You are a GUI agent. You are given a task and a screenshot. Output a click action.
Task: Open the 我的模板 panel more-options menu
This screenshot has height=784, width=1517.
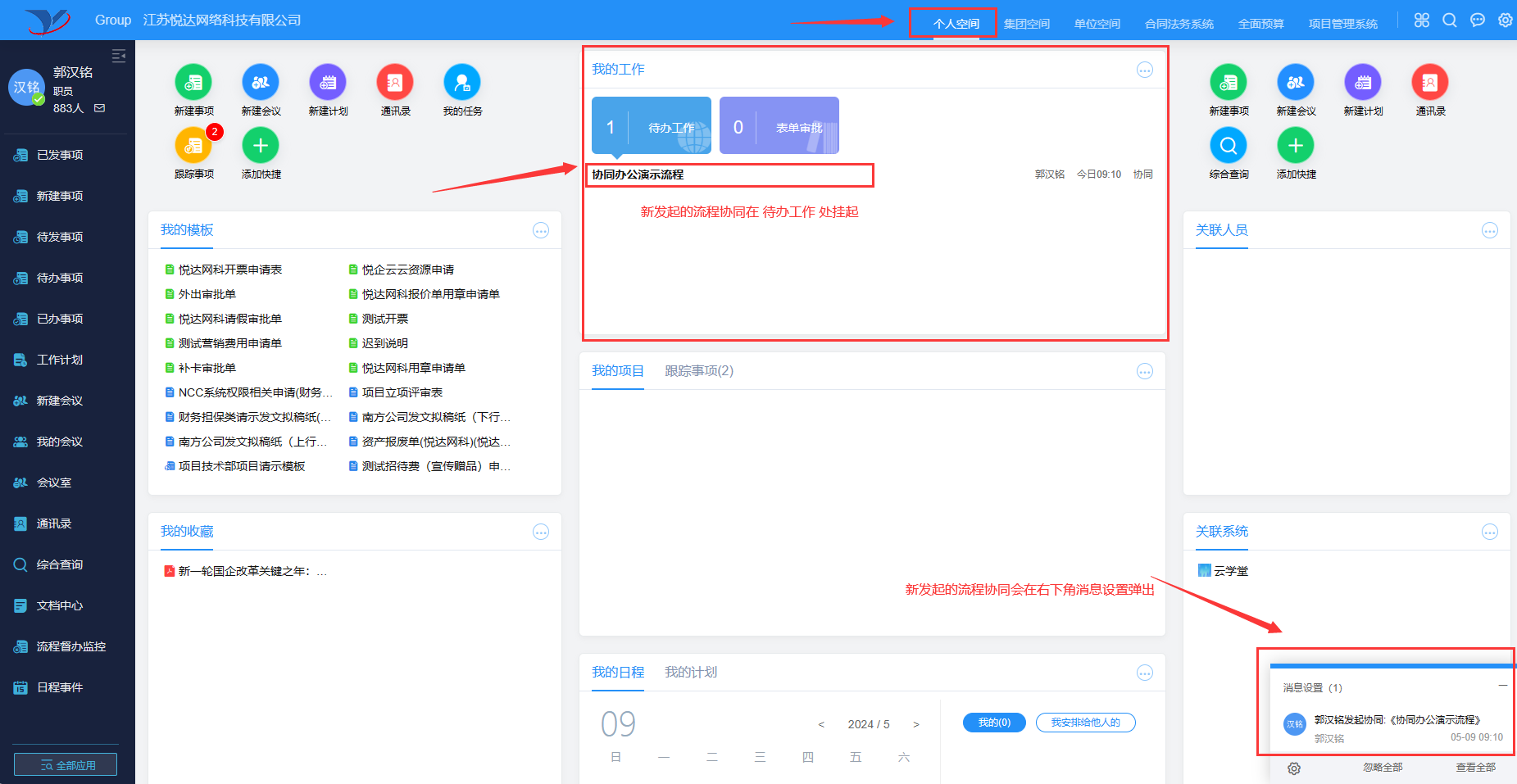pos(541,231)
